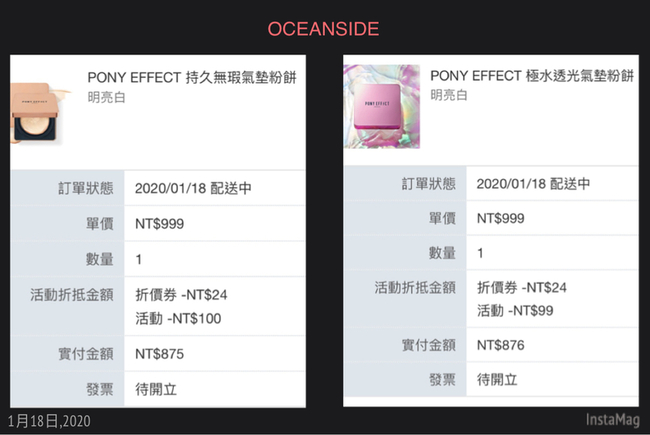Click left card 折價券 -NT$24 coupon line
The width and height of the screenshot is (650, 435).
point(181,295)
